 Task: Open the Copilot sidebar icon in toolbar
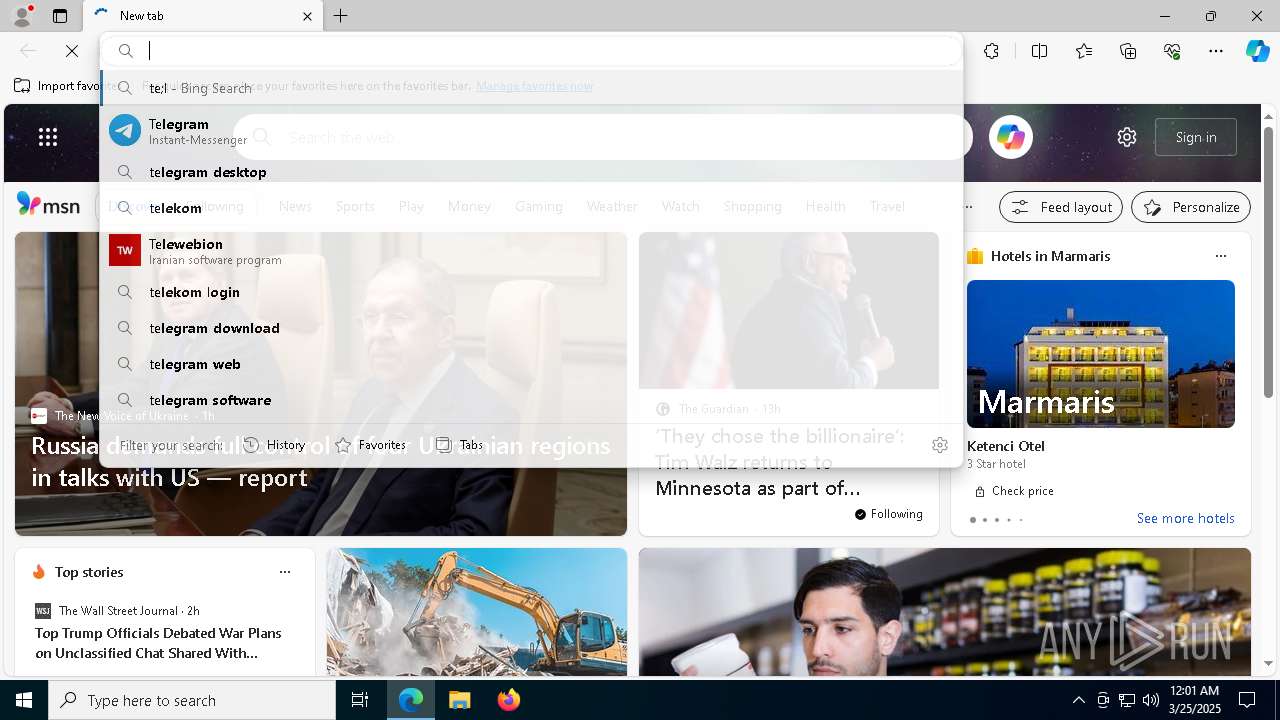point(1257,51)
